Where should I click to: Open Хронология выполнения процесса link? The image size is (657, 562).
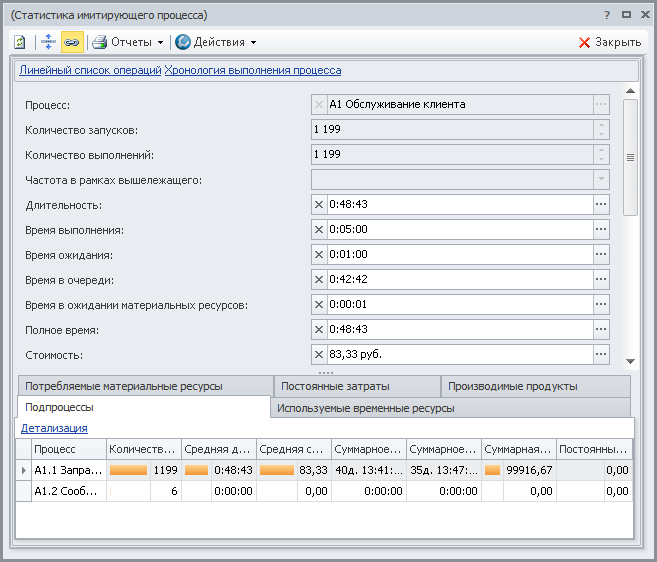pos(253,70)
